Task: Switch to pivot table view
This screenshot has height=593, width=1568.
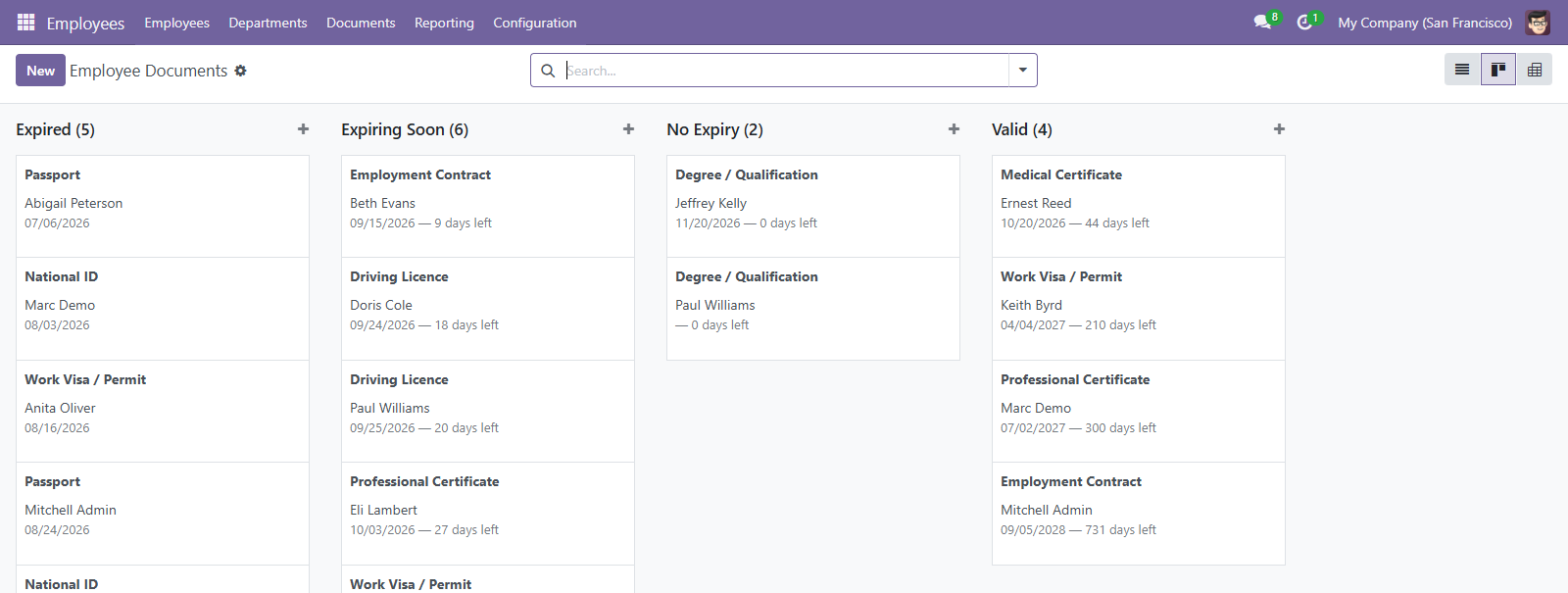Action: click(x=1535, y=70)
